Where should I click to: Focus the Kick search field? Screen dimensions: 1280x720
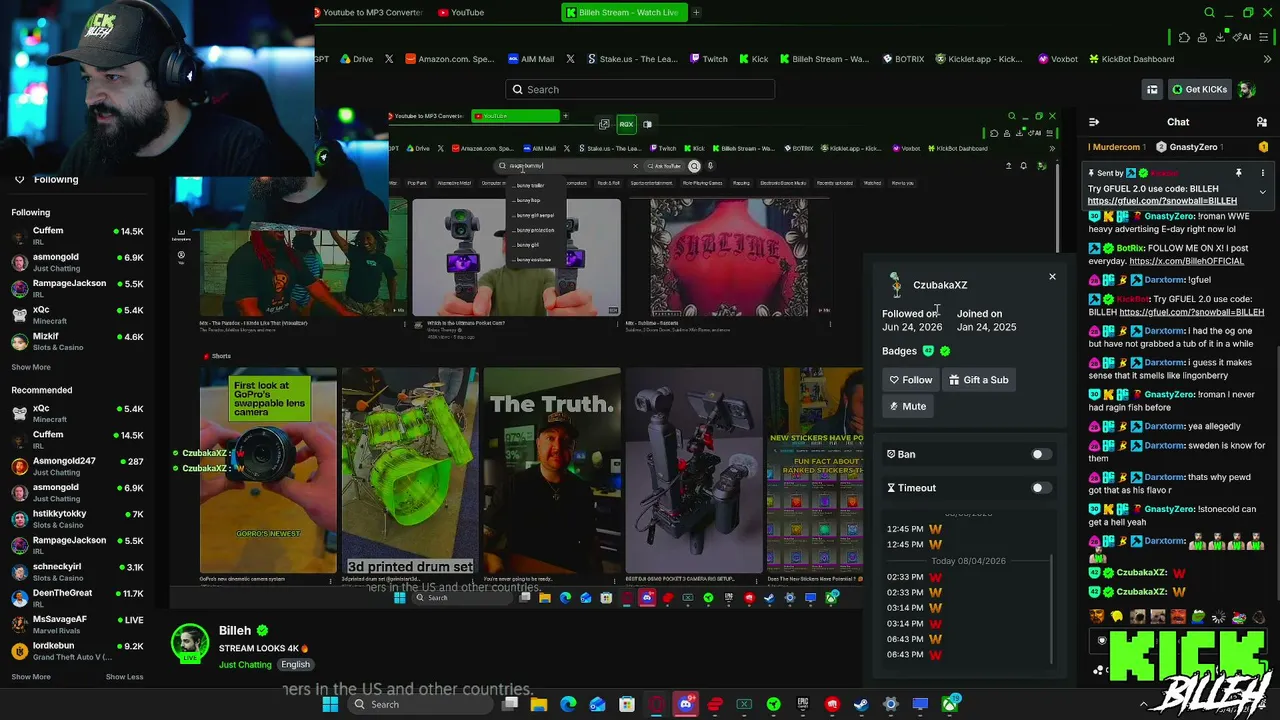(640, 90)
